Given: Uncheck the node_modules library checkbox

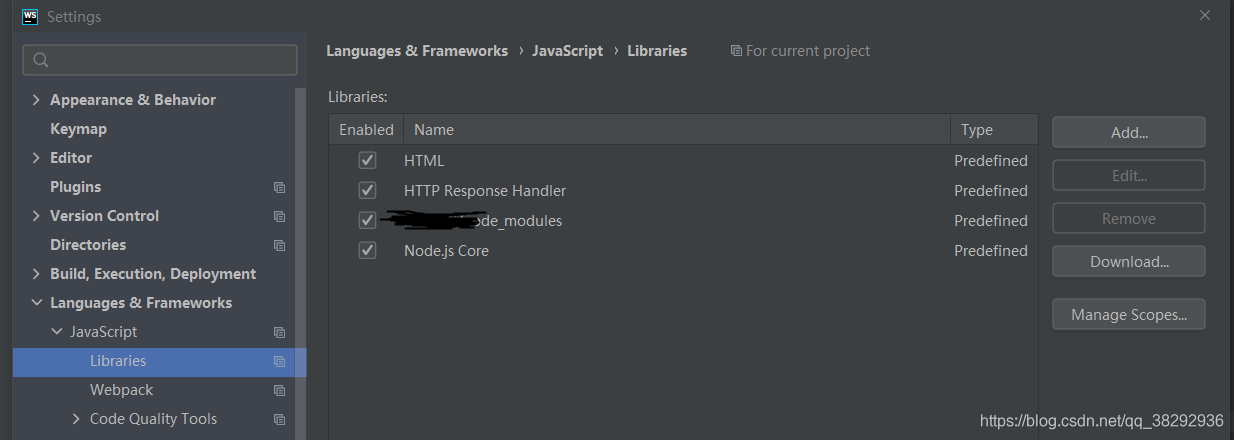Looking at the screenshot, I should 368,220.
